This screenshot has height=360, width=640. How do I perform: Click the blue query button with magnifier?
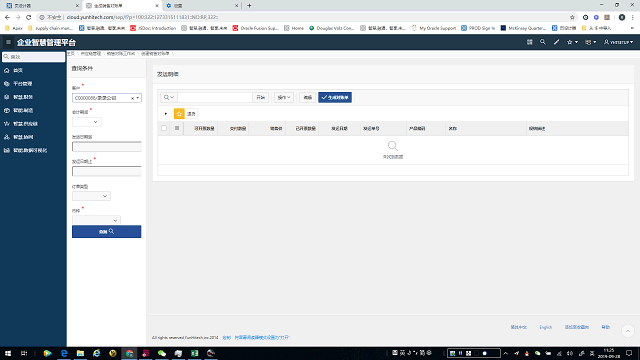[x=107, y=231]
